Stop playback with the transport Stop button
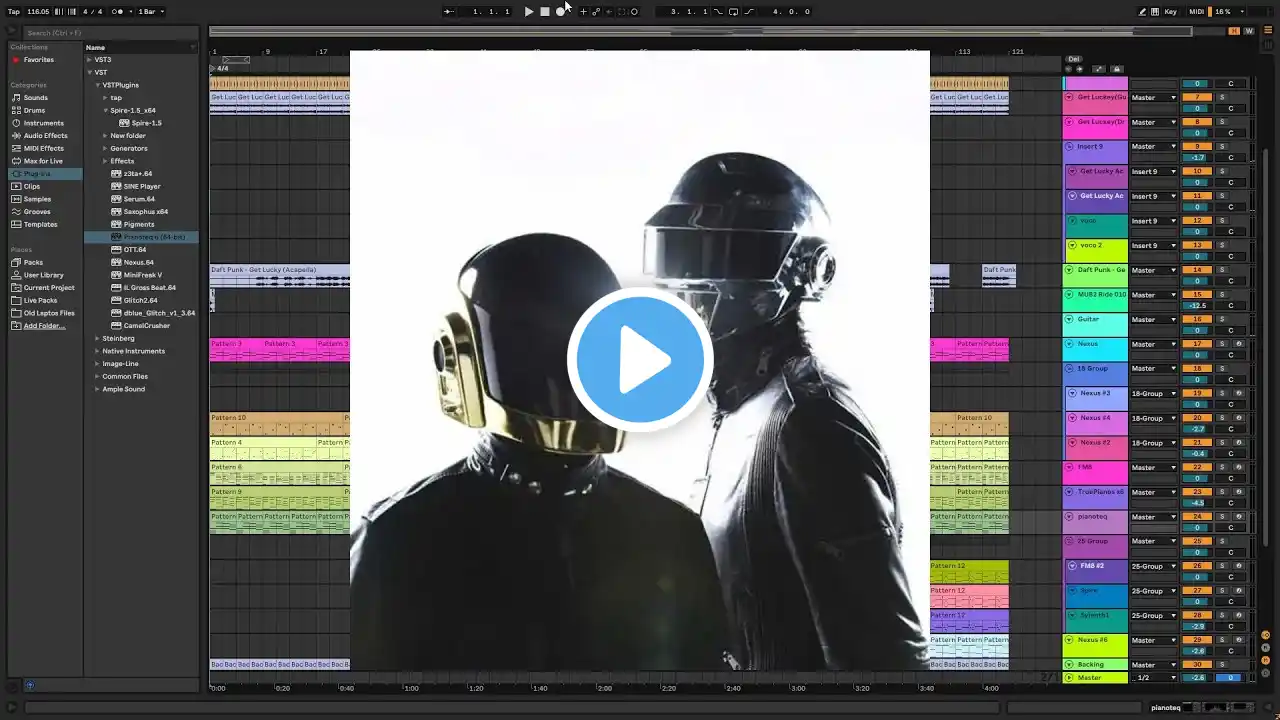Viewport: 1280px width, 720px height. [545, 12]
